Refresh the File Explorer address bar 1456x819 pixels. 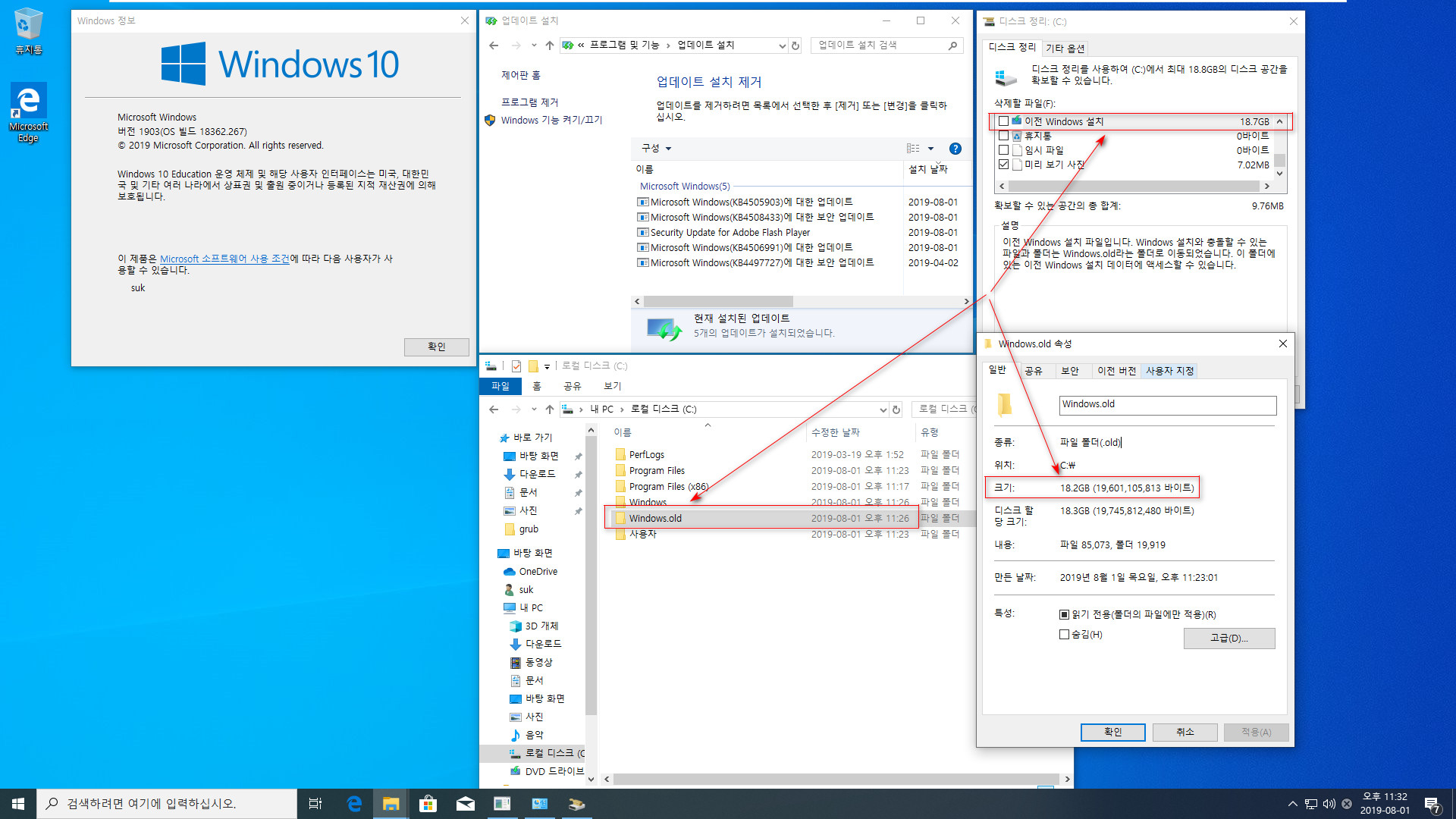[x=896, y=409]
